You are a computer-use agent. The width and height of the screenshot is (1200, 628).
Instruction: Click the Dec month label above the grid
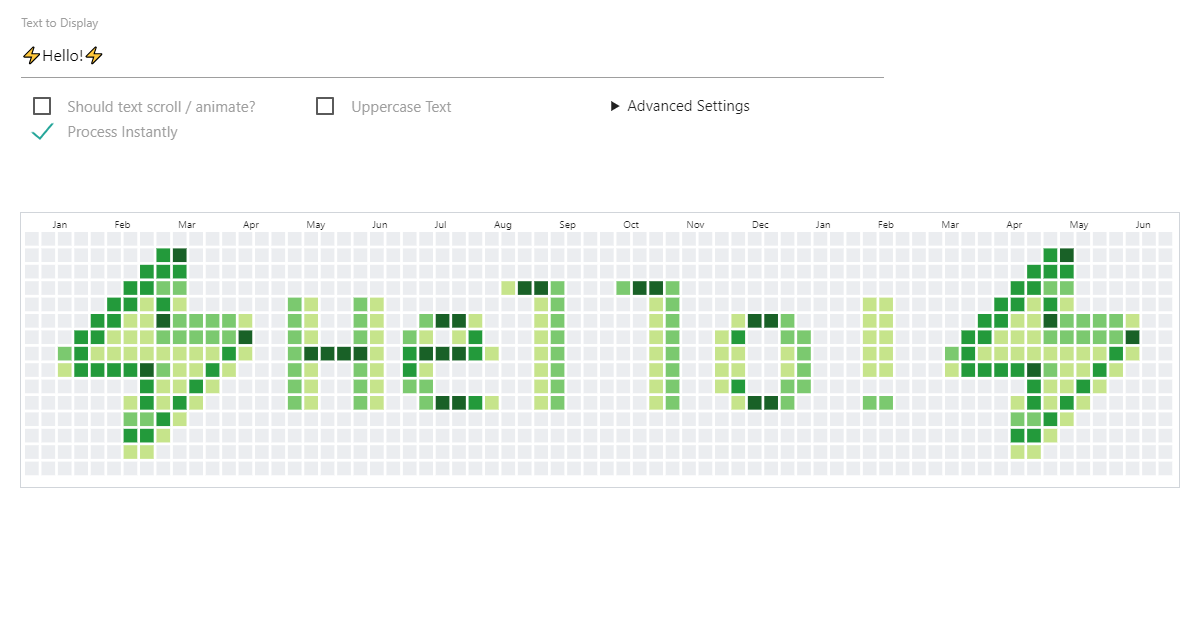(759, 224)
